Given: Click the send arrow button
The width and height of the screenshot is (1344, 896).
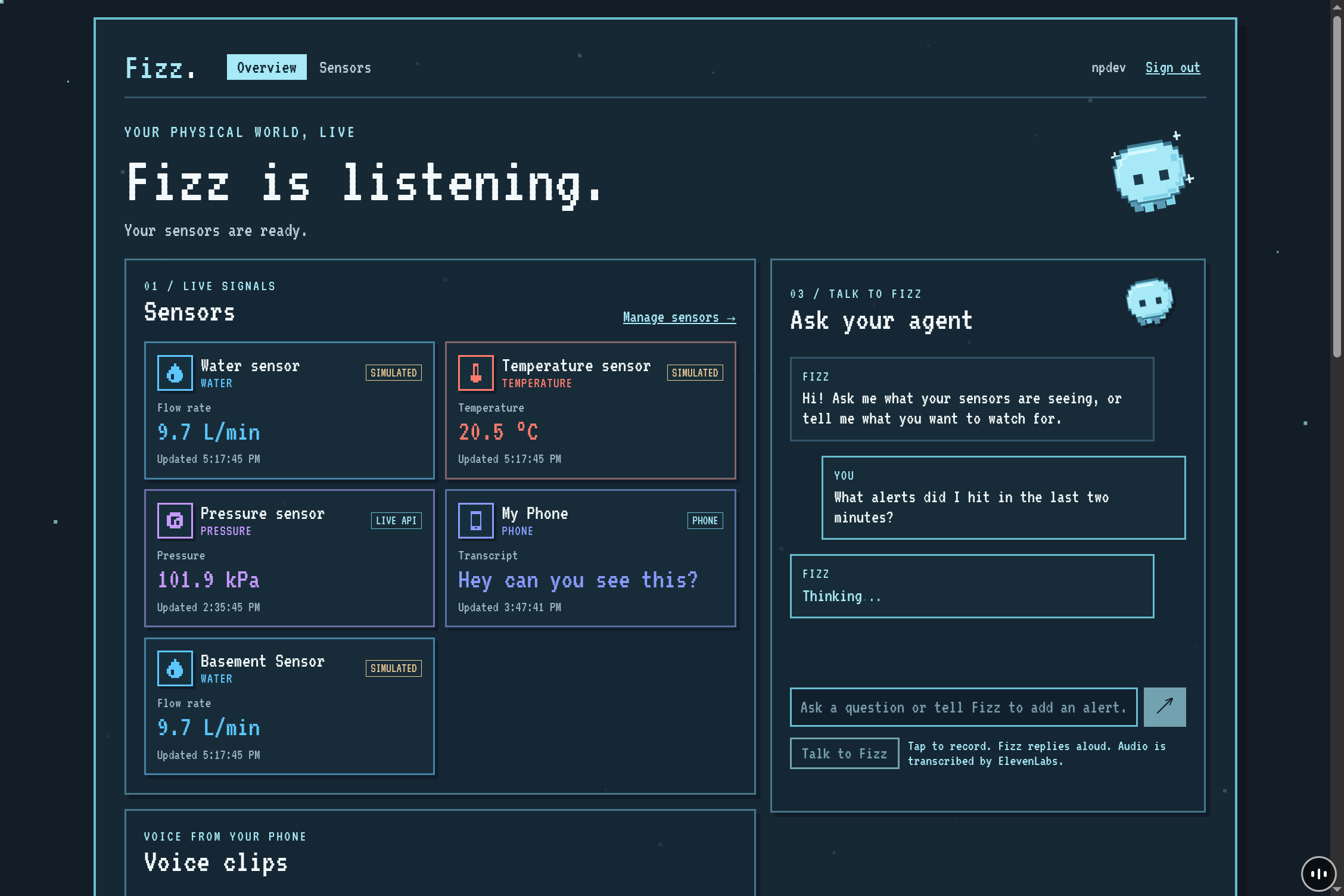Looking at the screenshot, I should pos(1165,707).
